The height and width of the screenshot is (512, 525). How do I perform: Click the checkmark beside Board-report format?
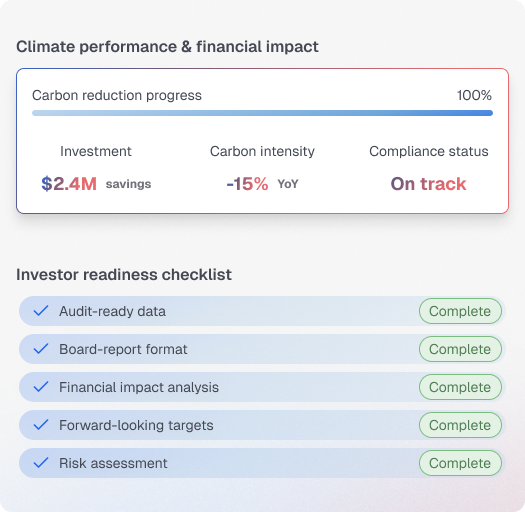(x=41, y=349)
